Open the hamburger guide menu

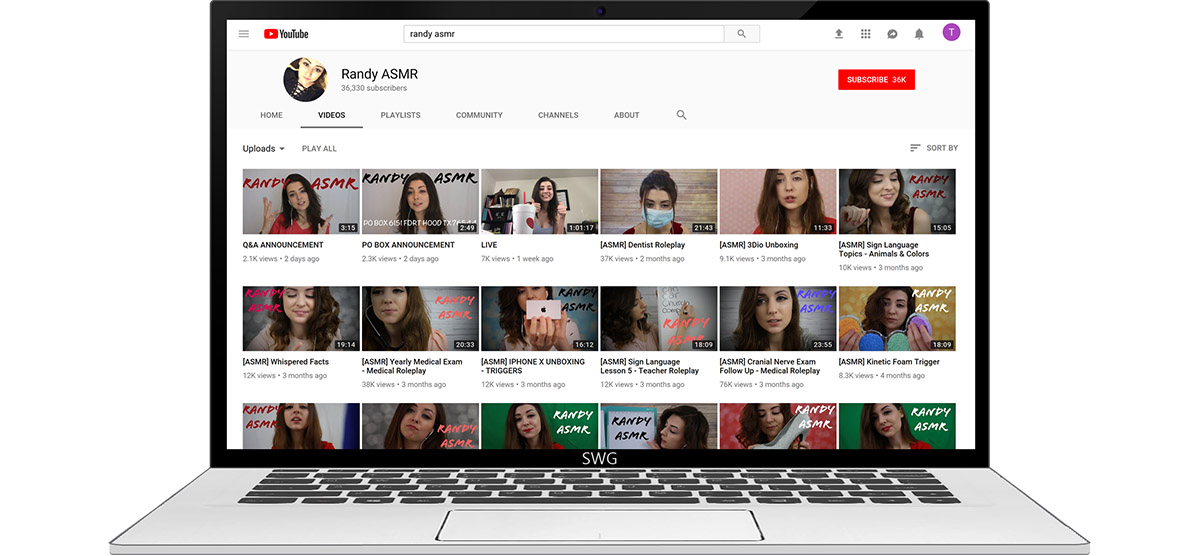243,34
